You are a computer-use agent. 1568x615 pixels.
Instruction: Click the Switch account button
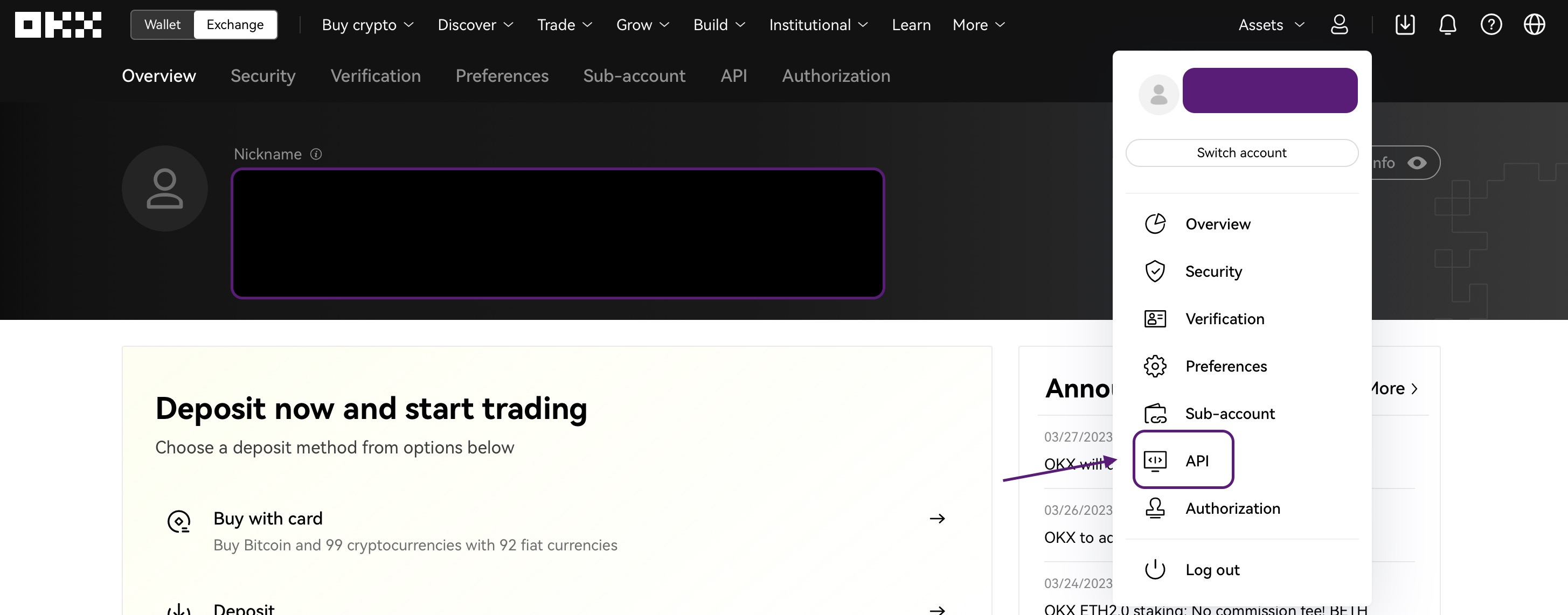point(1242,153)
